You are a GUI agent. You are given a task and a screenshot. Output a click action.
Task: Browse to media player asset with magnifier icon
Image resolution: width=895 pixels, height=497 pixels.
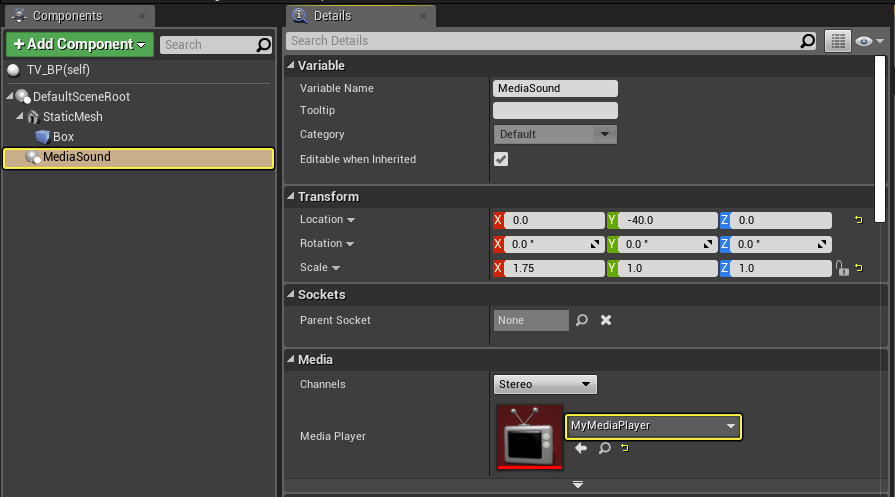pos(604,449)
